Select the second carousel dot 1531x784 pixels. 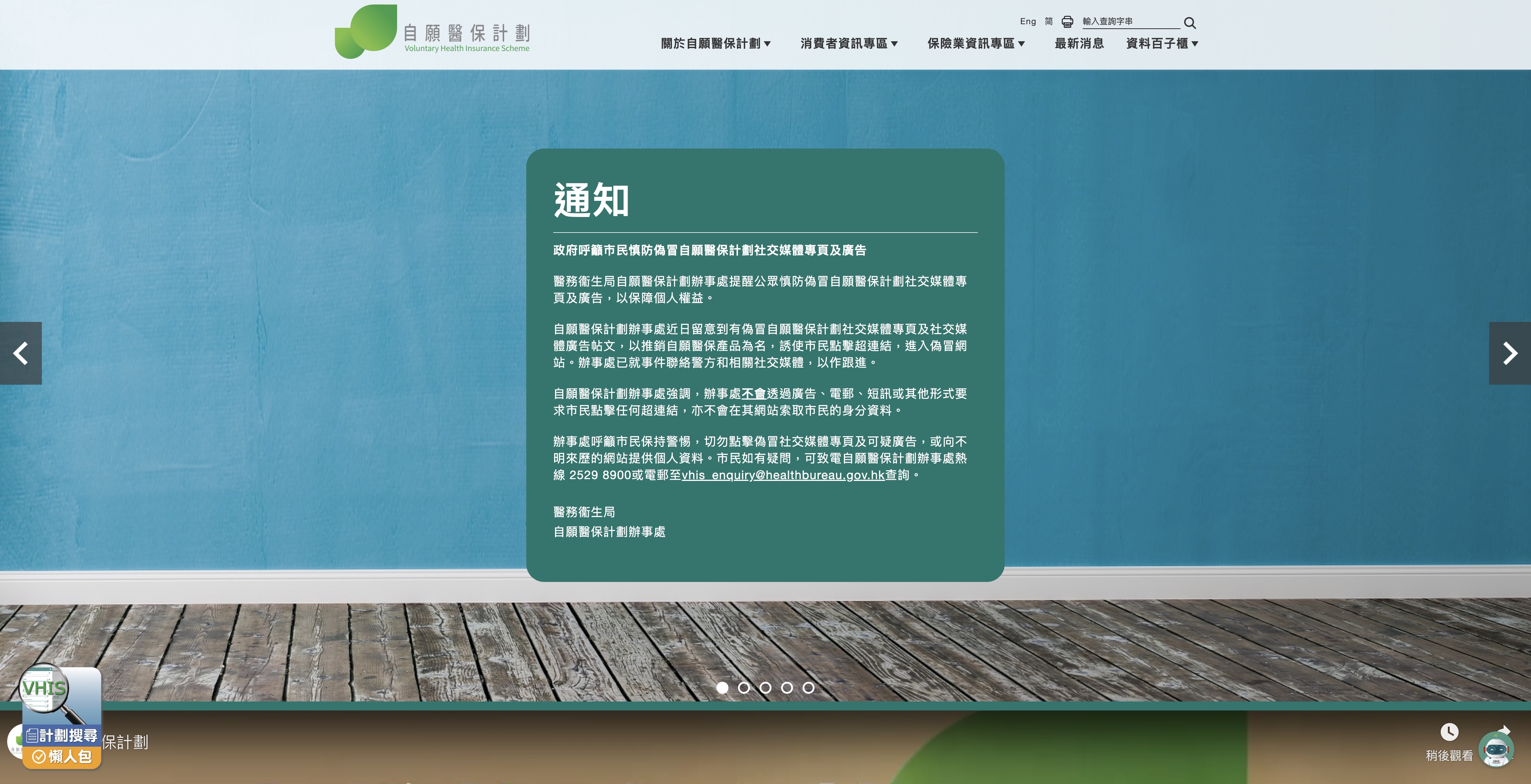(743, 688)
